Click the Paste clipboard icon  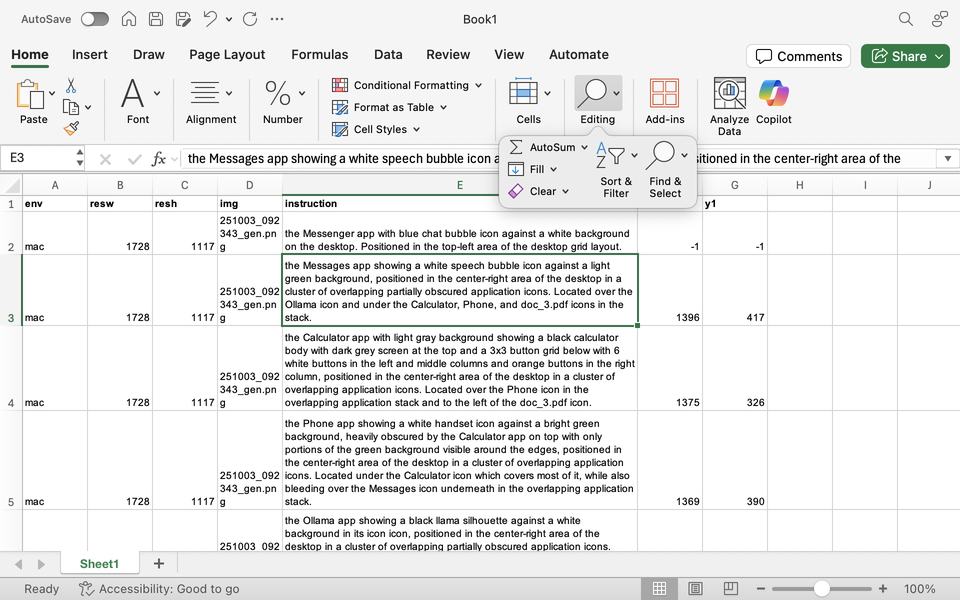(32, 96)
